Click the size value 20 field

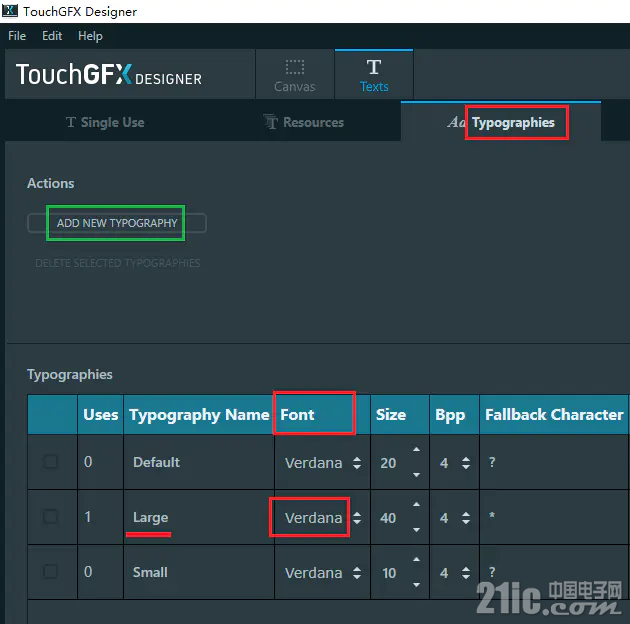coord(388,463)
